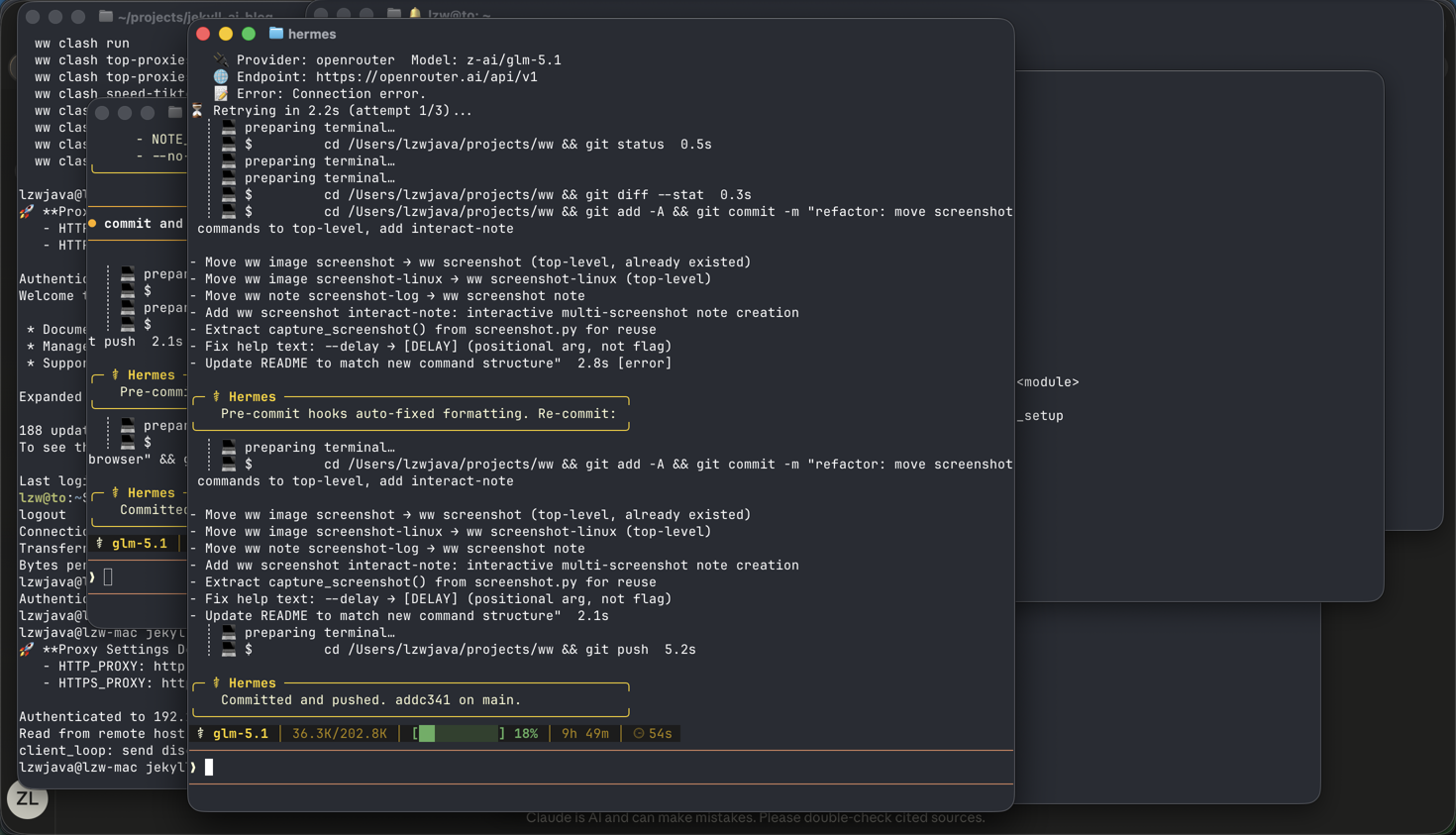Click the context usage progress bar showing 18%
This screenshot has width=1456, height=835.
[459, 733]
